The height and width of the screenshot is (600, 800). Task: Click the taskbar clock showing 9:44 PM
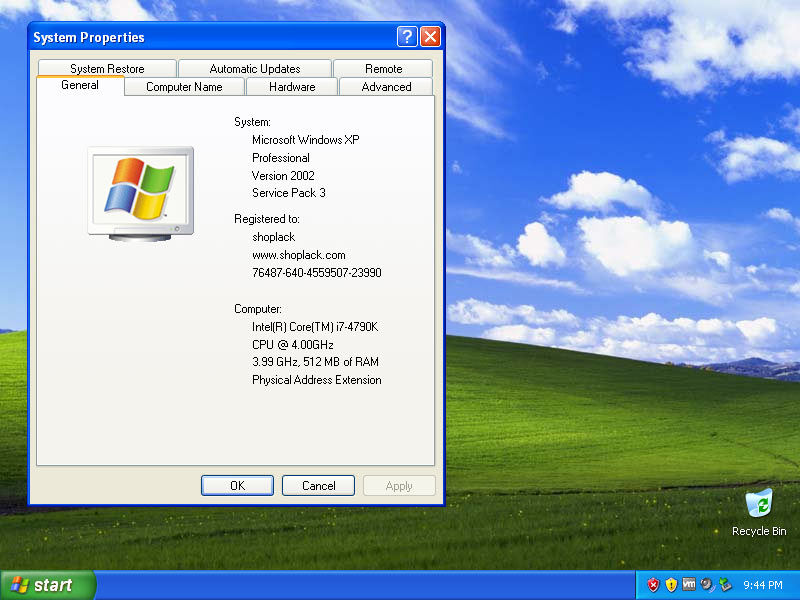[763, 585]
